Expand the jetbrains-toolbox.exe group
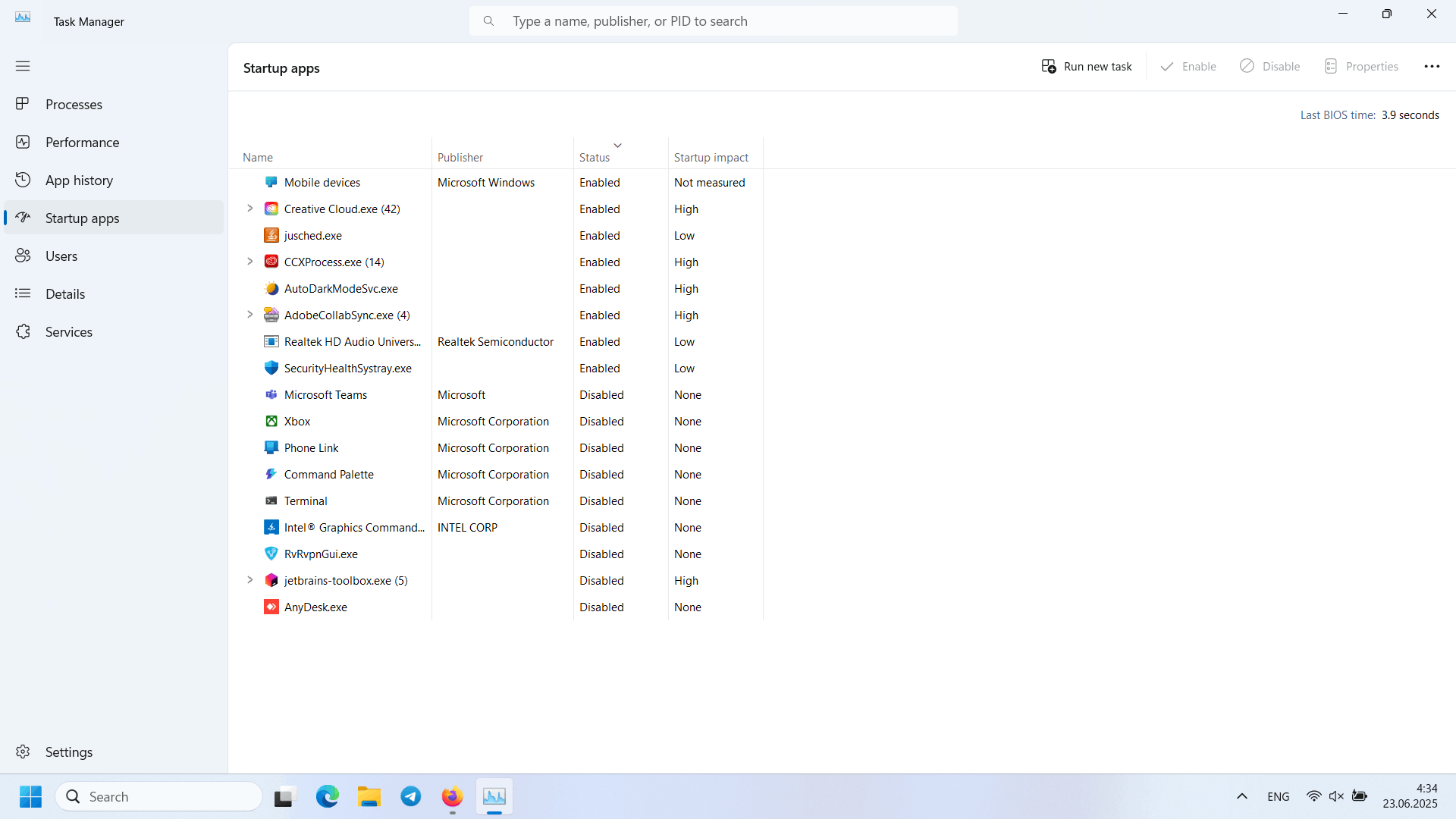Image resolution: width=1456 pixels, height=819 pixels. [x=249, y=580]
